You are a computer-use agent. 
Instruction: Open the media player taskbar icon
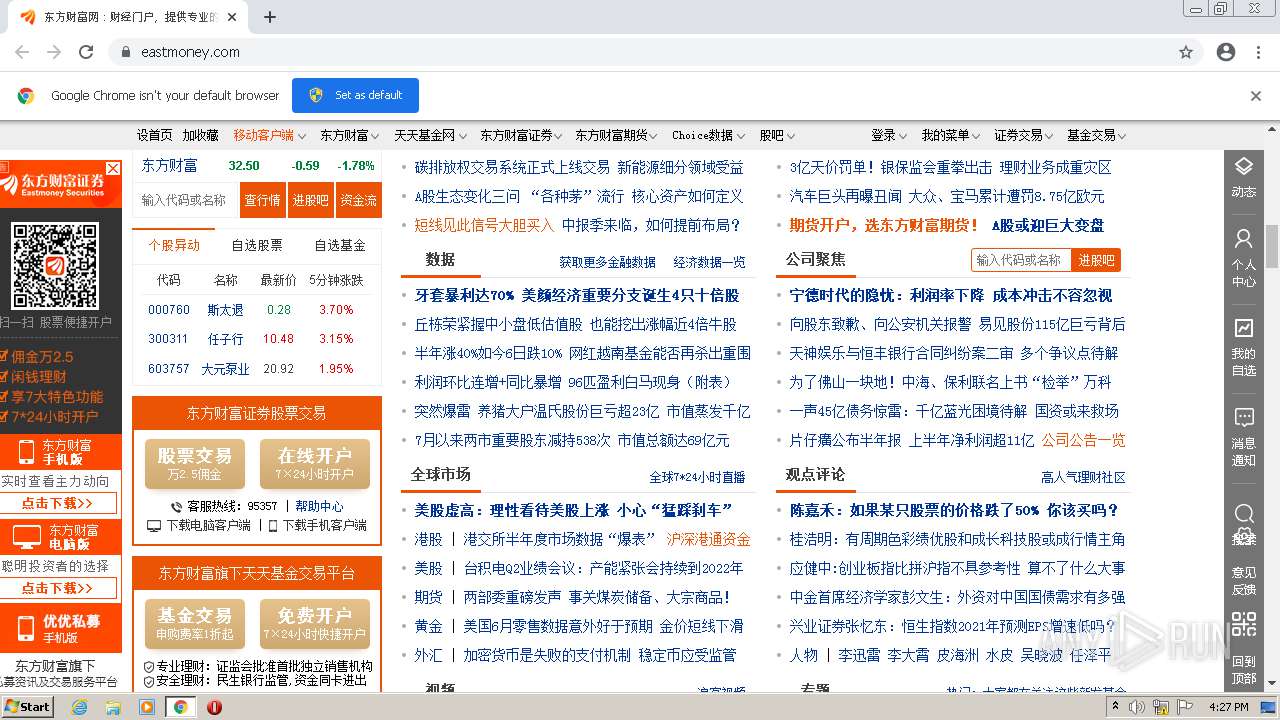tap(147, 707)
